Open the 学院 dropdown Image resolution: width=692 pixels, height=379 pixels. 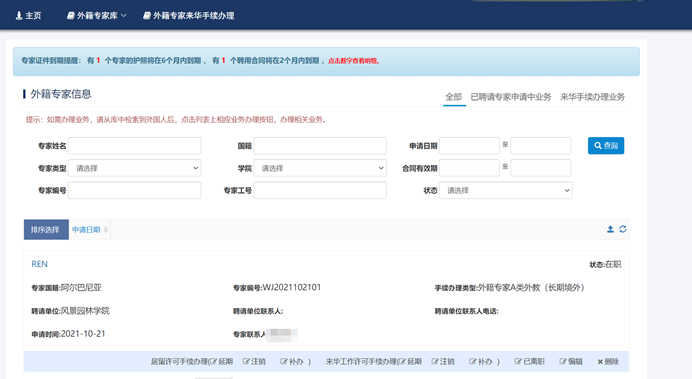pyautogui.click(x=320, y=168)
